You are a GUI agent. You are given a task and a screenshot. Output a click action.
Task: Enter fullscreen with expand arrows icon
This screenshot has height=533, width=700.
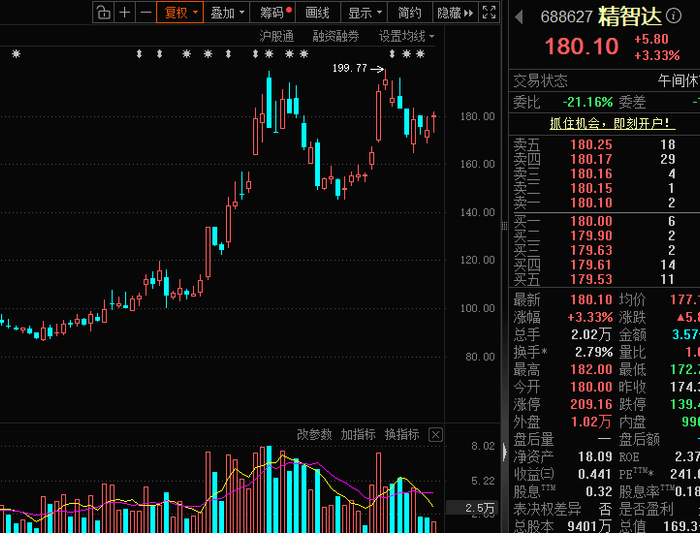click(489, 12)
